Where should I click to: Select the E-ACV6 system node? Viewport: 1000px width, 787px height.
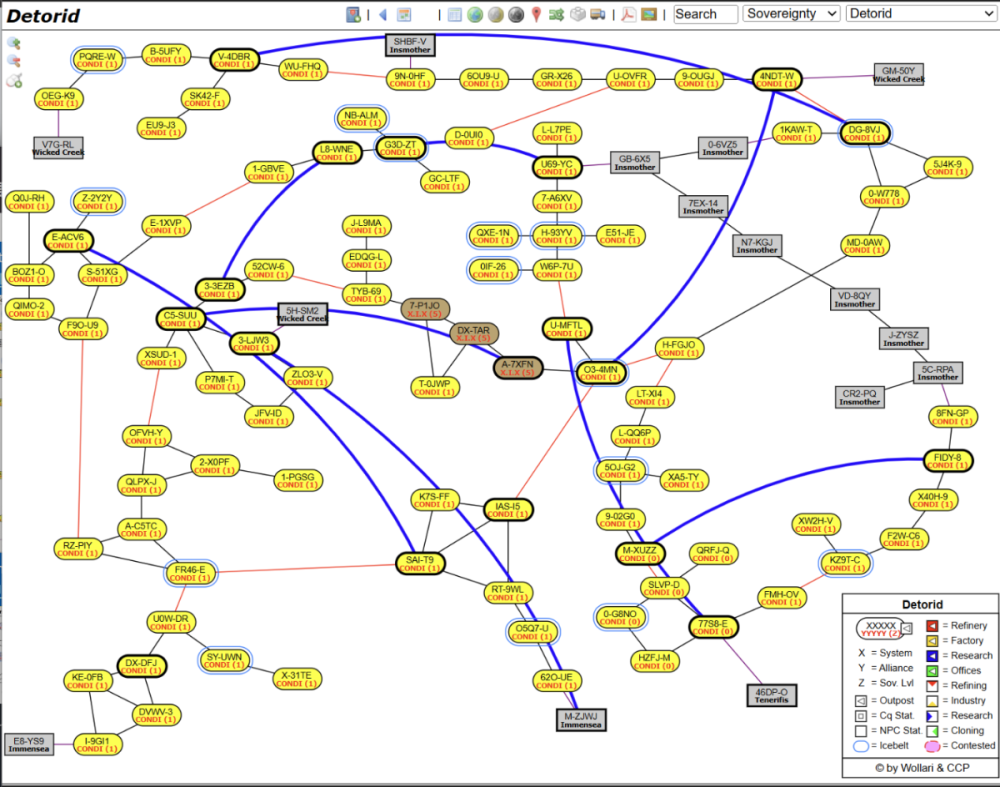(70, 241)
